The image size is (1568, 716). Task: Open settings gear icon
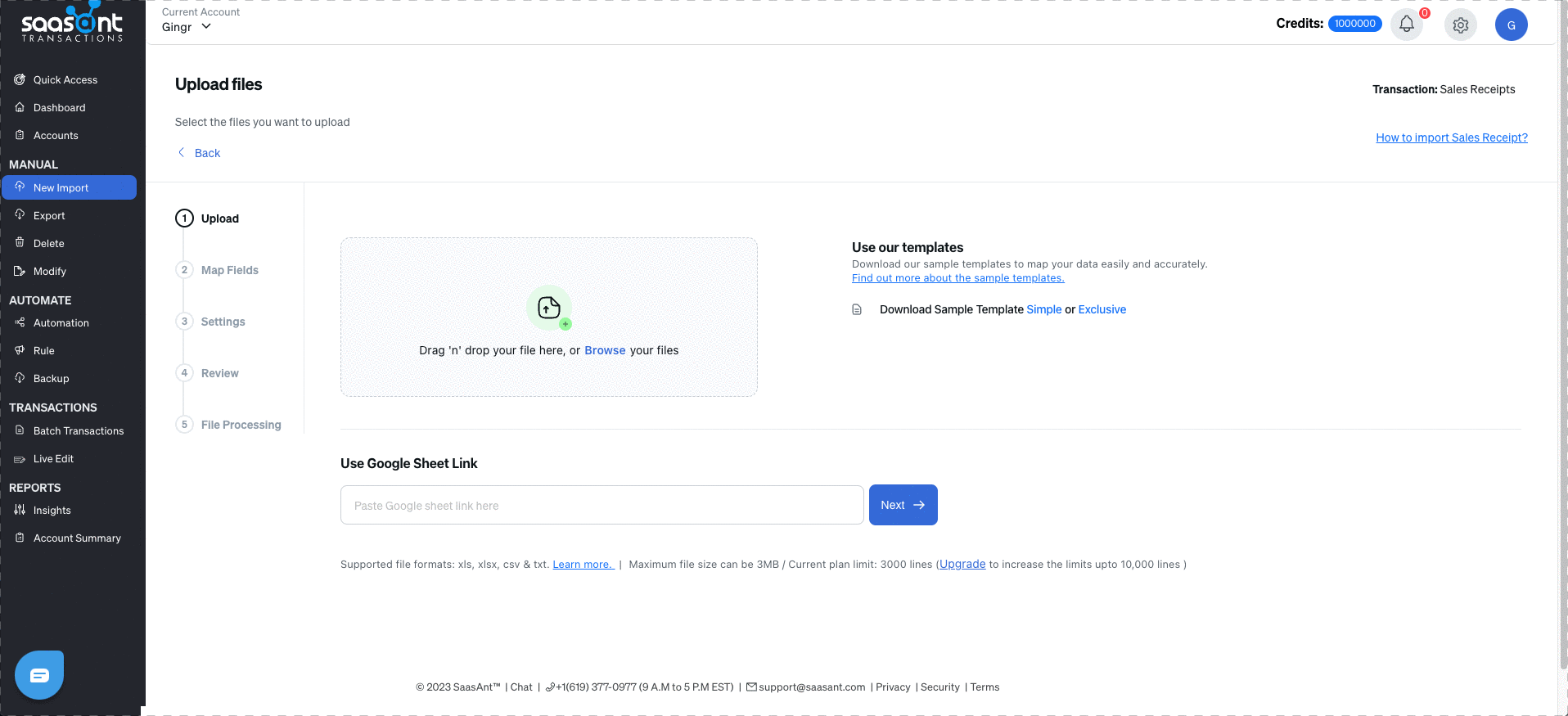pyautogui.click(x=1461, y=25)
